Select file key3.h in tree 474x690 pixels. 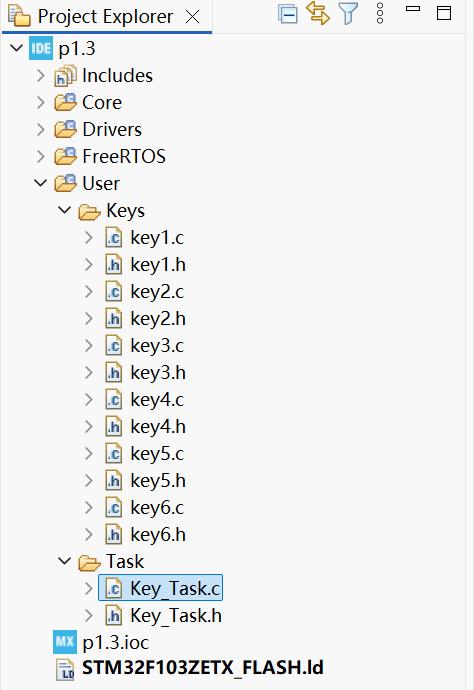pyautogui.click(x=158, y=373)
